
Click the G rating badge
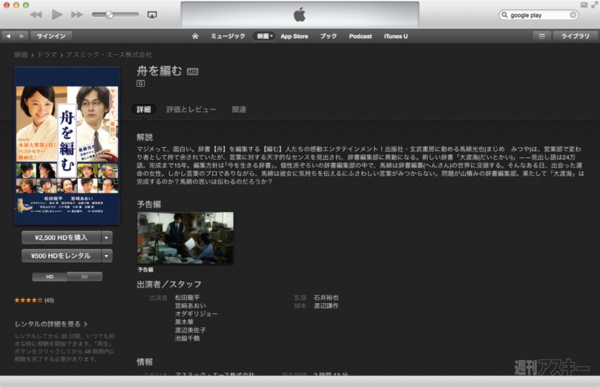click(x=140, y=83)
